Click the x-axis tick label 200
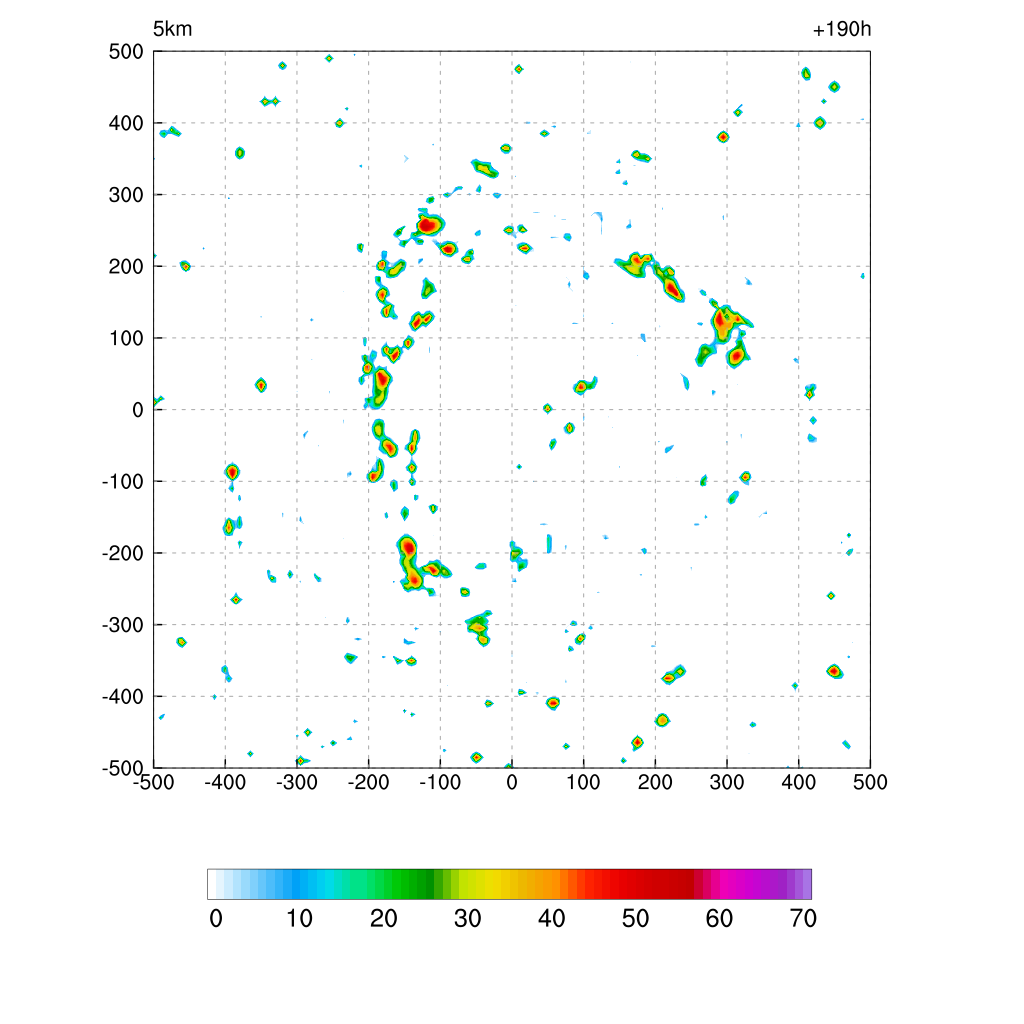 tap(655, 782)
